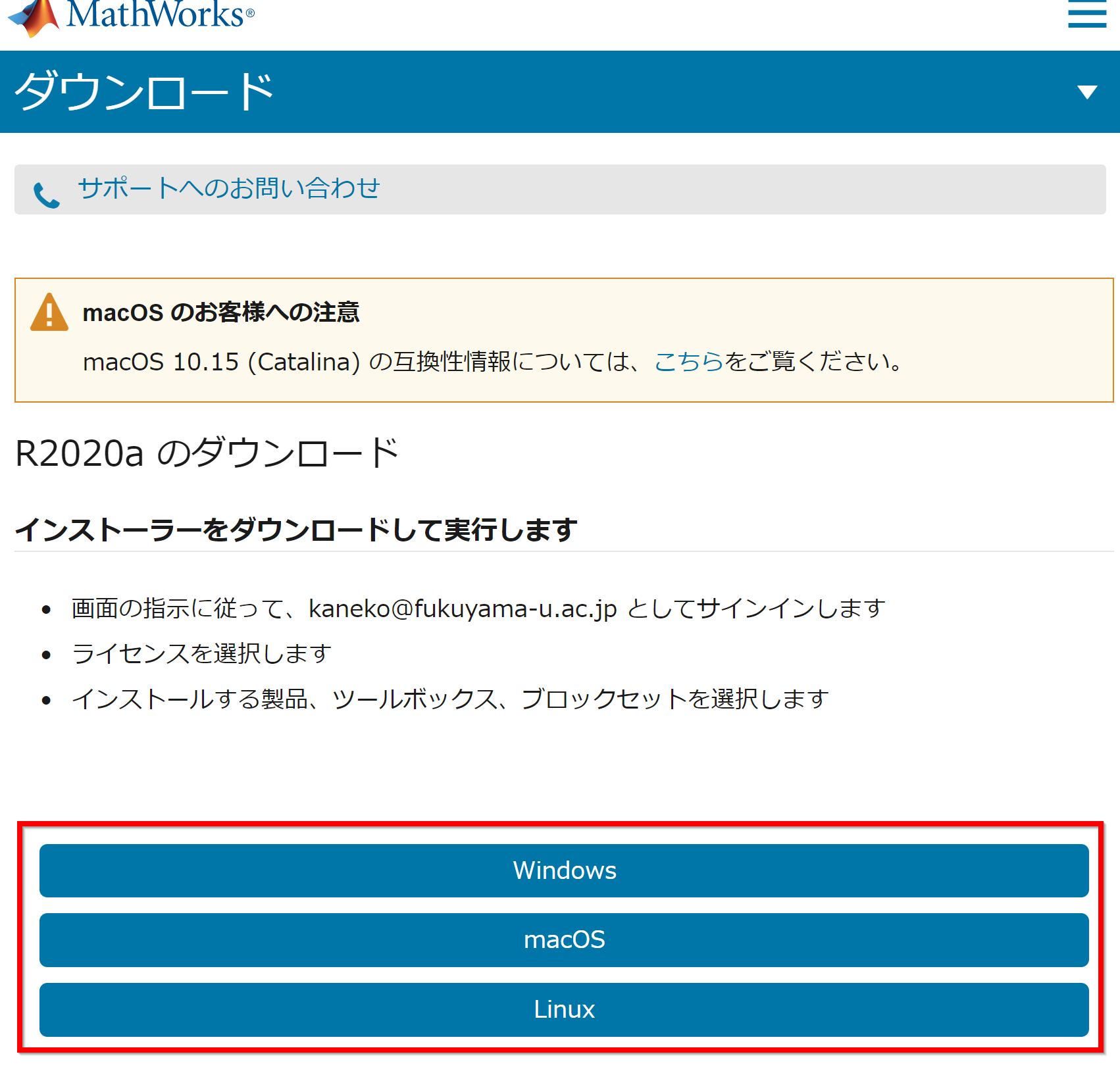The height and width of the screenshot is (1075, 1120).
Task: Download the Windows installer
Action: pyautogui.click(x=564, y=870)
